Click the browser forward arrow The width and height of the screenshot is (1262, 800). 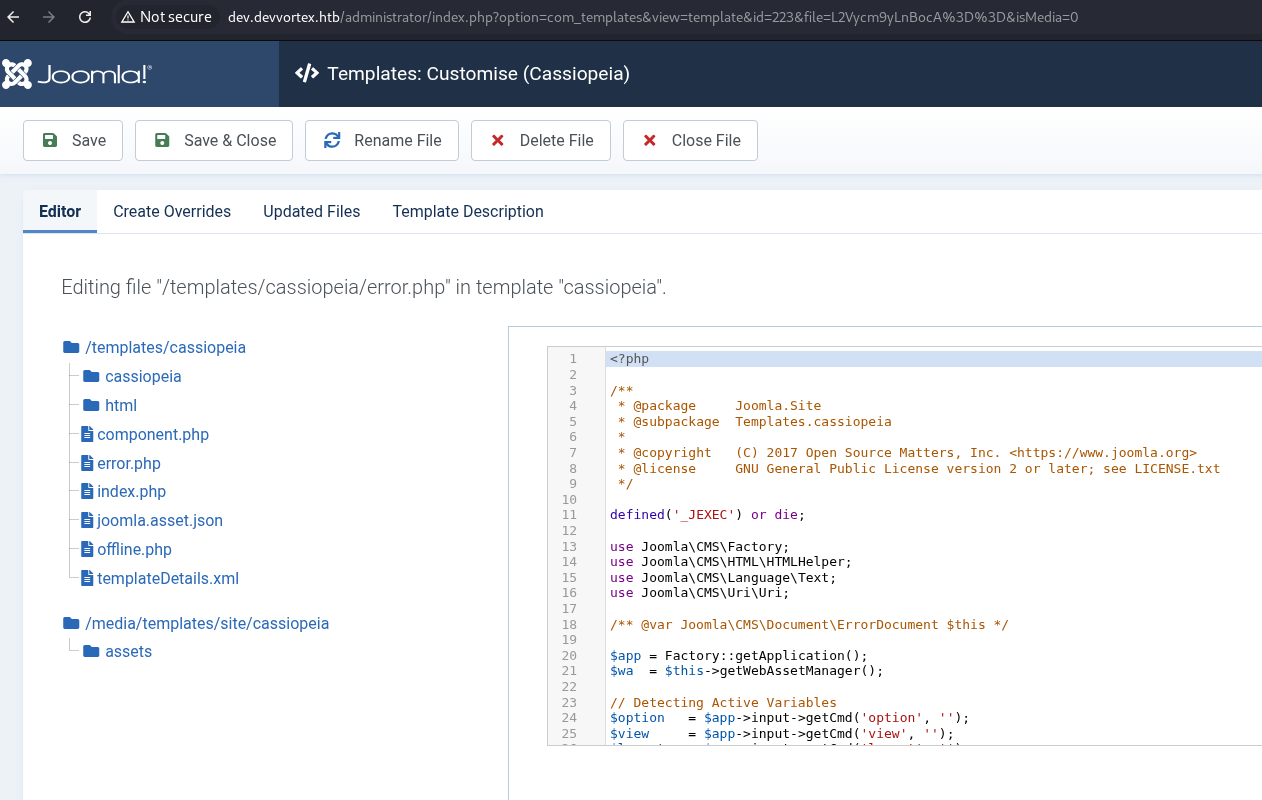coord(50,17)
